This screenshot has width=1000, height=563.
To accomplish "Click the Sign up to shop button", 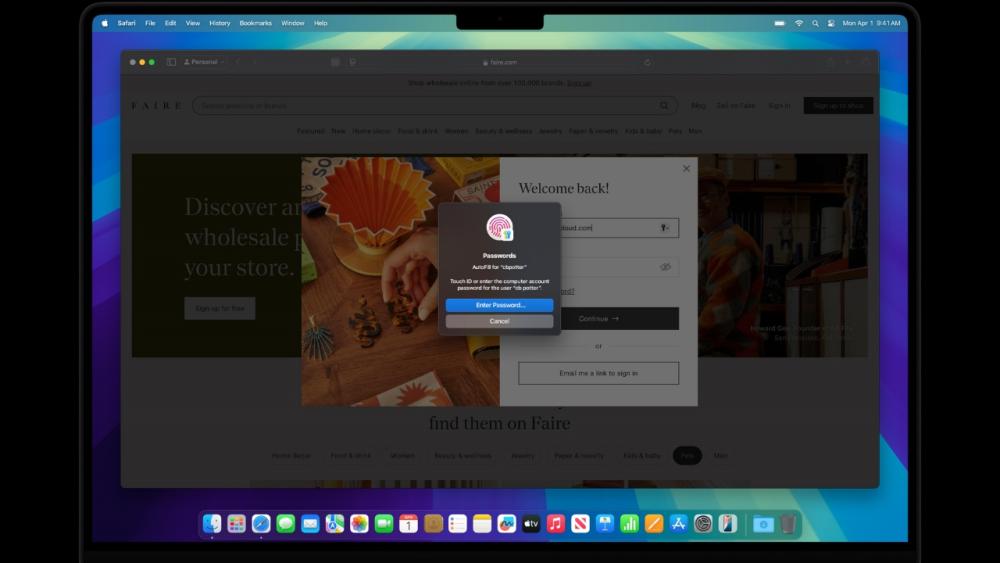I will point(838,106).
